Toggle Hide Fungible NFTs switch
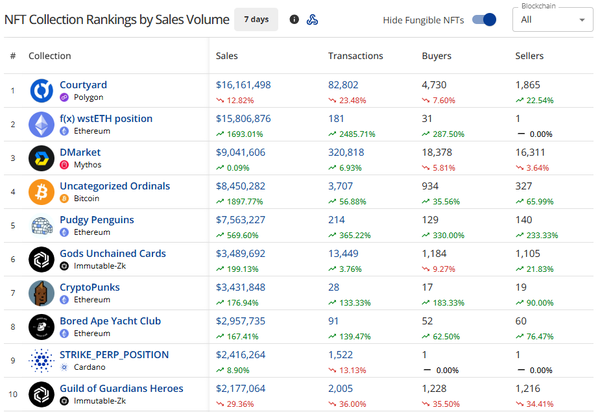This screenshot has width=600, height=412. [484, 20]
